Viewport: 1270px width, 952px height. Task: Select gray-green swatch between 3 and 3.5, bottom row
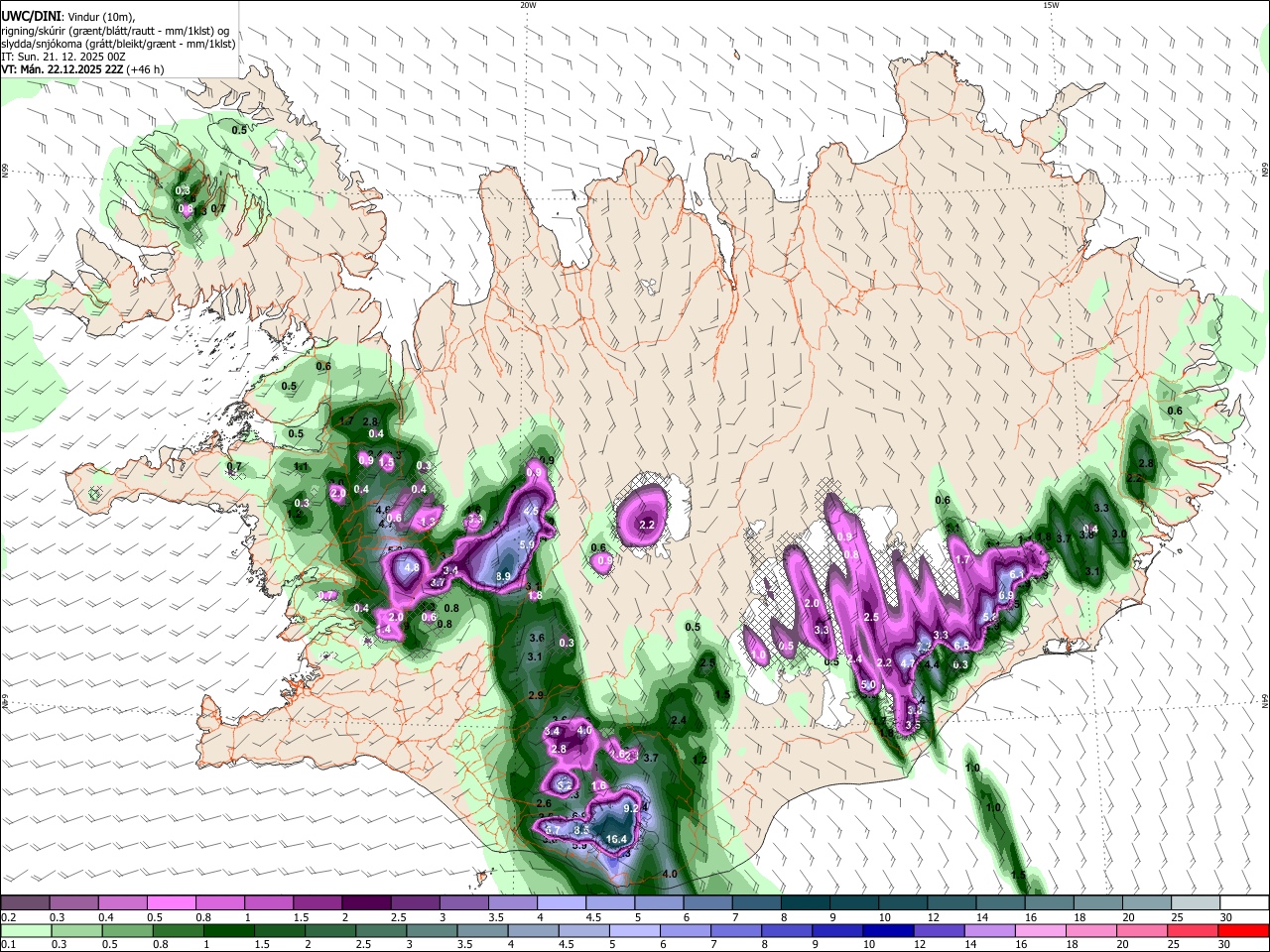(x=432, y=930)
